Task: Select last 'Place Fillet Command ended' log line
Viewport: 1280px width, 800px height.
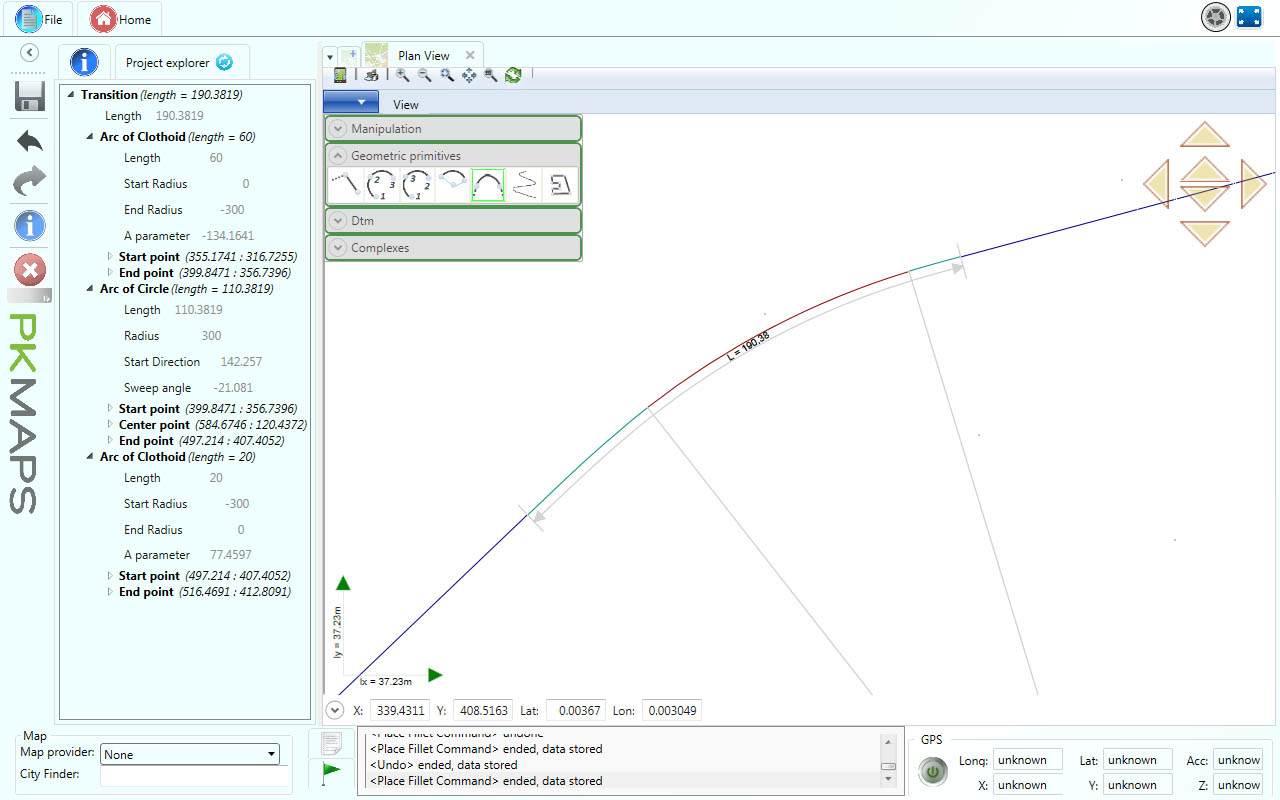Action: pos(486,781)
